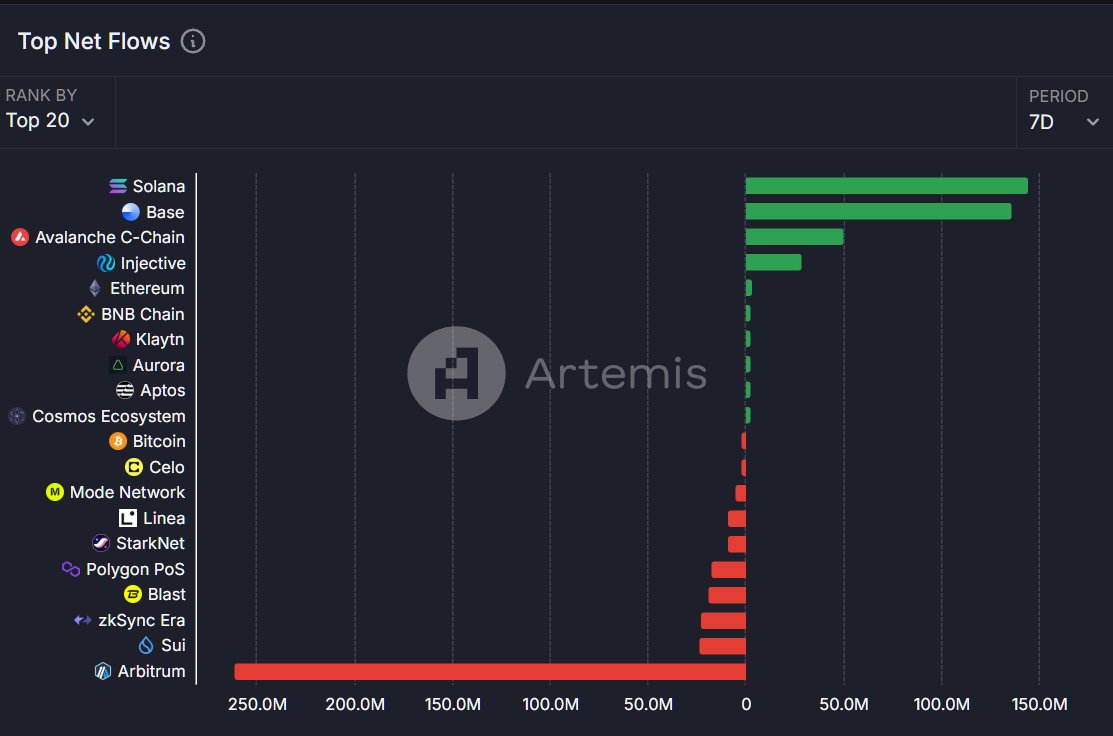Click the red Sui outflow bar

(723, 646)
